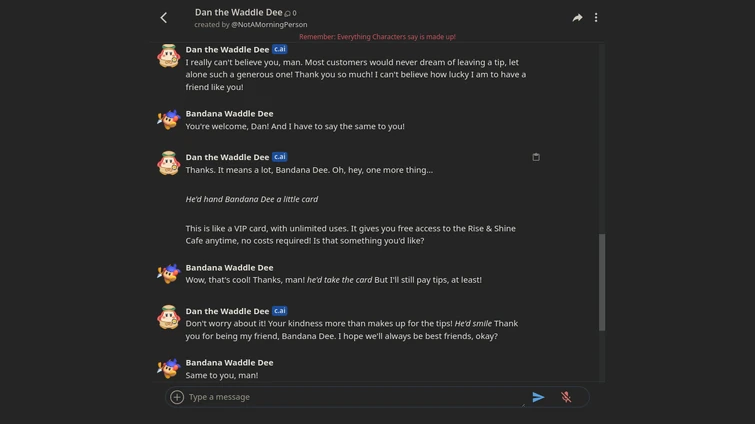
Task: Send the message with the arrow icon
Action: click(538, 397)
